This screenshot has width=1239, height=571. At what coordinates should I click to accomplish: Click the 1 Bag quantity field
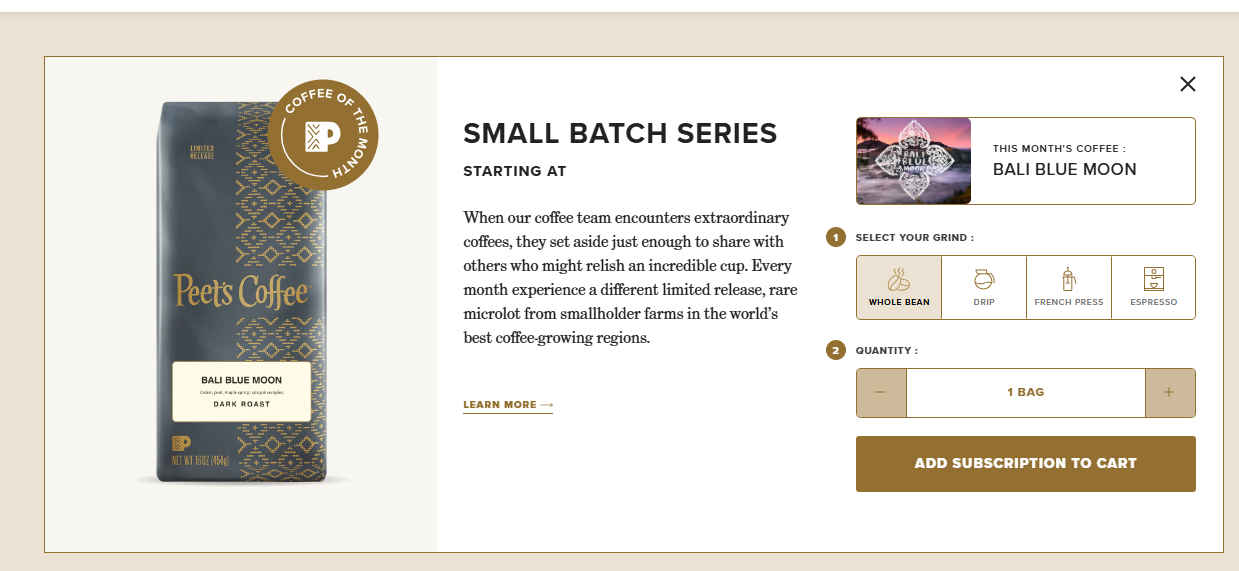pos(1025,392)
